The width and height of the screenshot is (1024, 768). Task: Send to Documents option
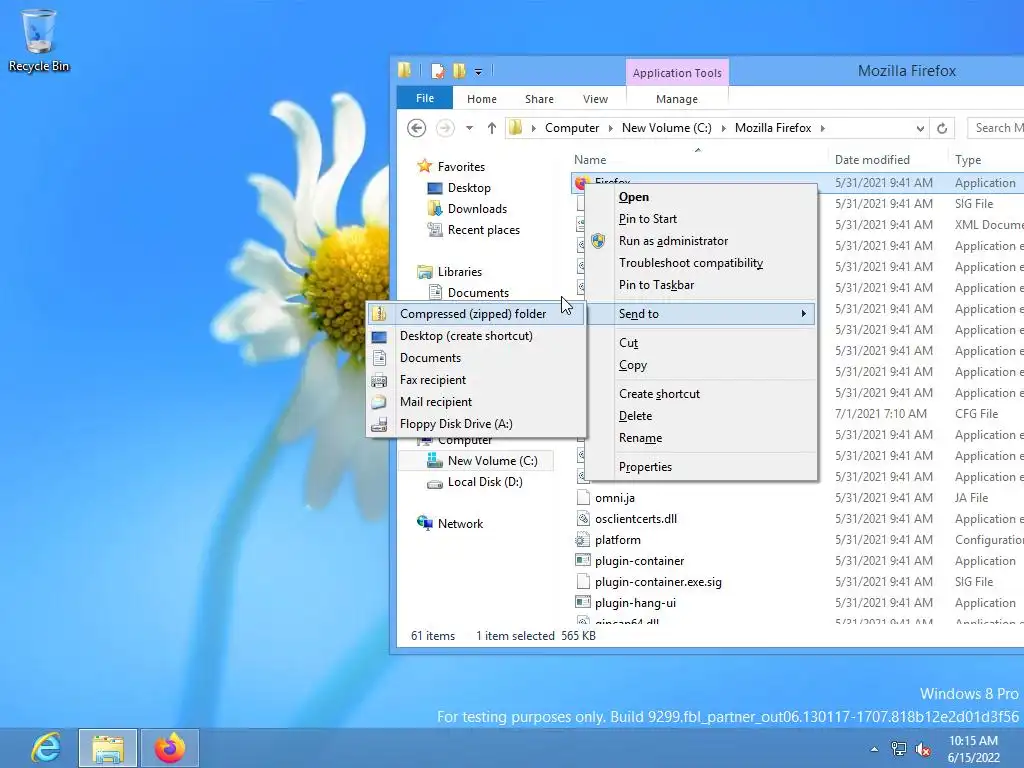tap(475, 358)
